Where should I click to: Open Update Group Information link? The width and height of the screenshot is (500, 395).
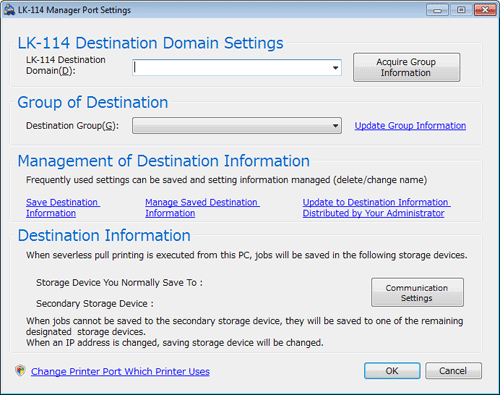pos(410,126)
